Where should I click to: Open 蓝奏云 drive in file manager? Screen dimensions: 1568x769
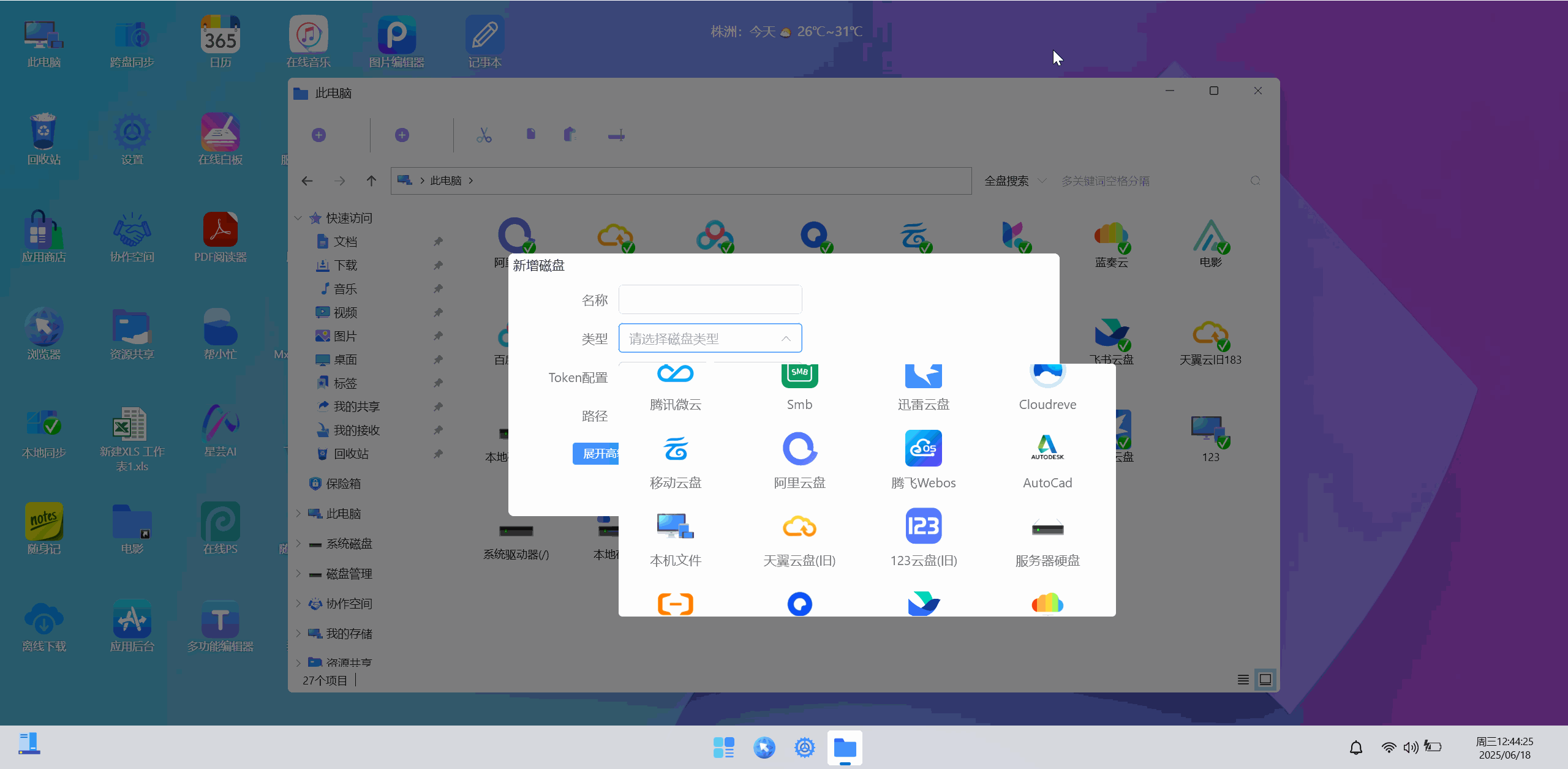coord(1111,244)
